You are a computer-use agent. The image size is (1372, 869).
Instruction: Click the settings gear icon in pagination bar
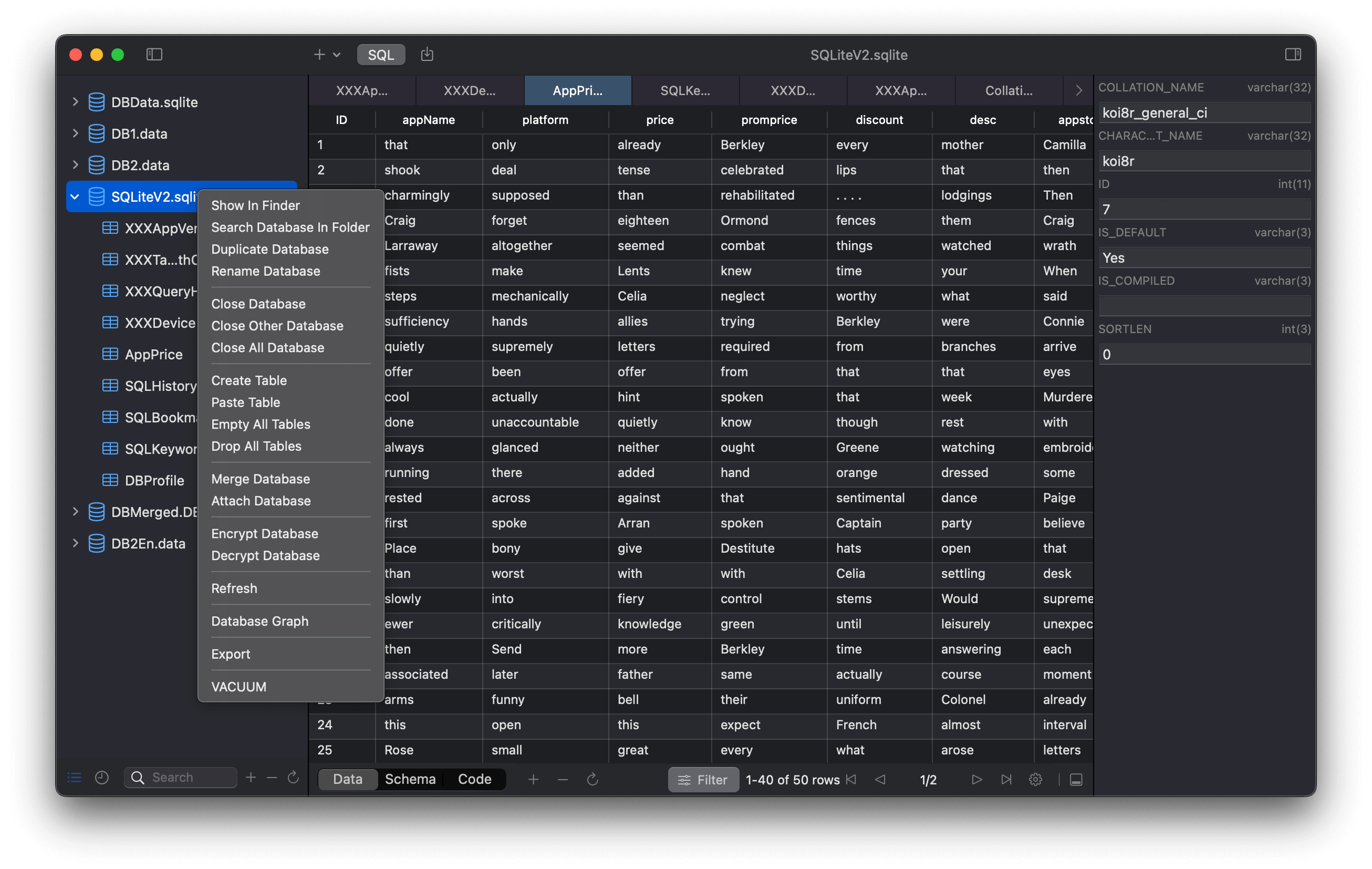(1035, 779)
